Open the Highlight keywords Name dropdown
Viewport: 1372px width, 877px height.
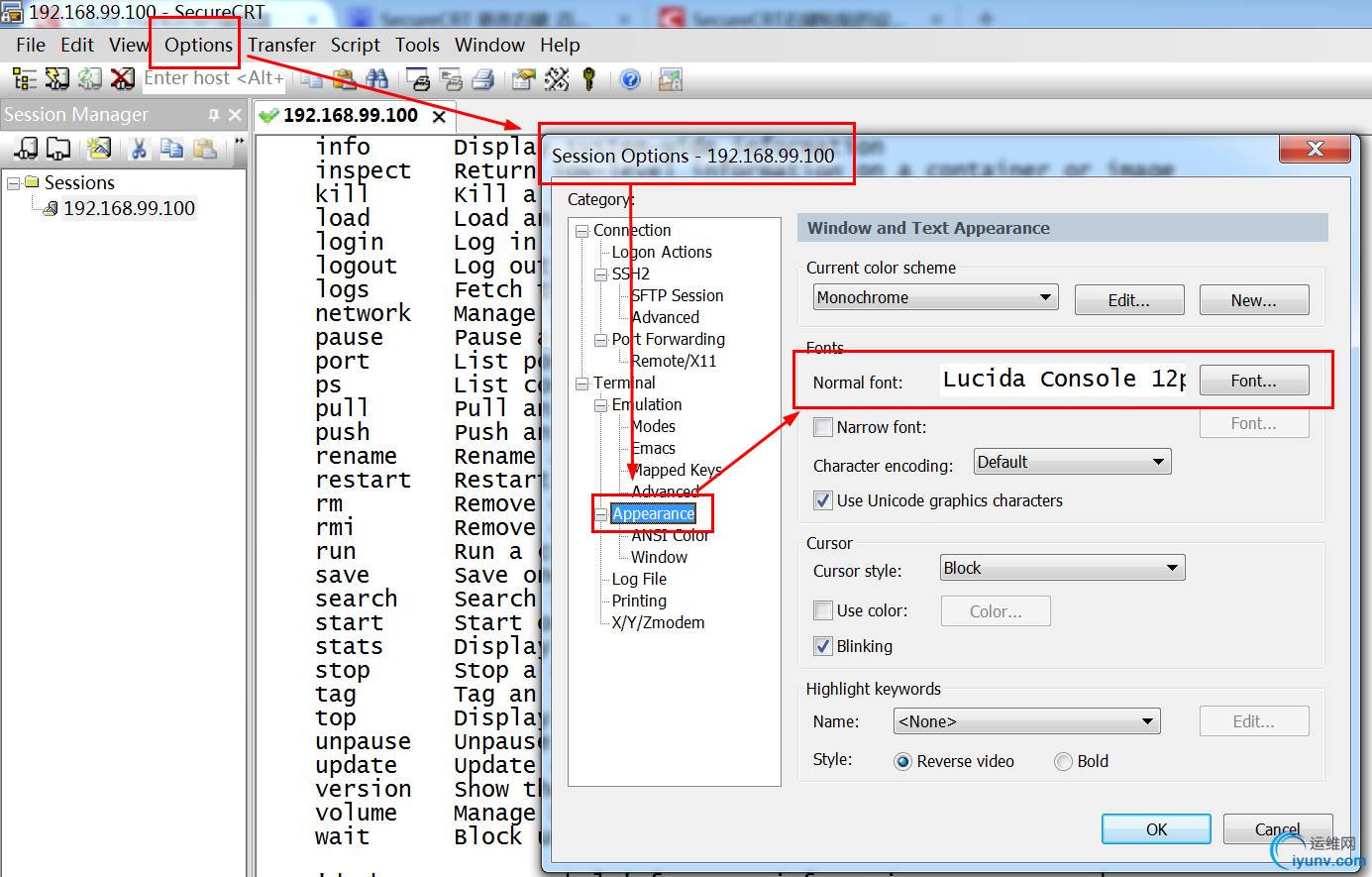[x=1027, y=721]
